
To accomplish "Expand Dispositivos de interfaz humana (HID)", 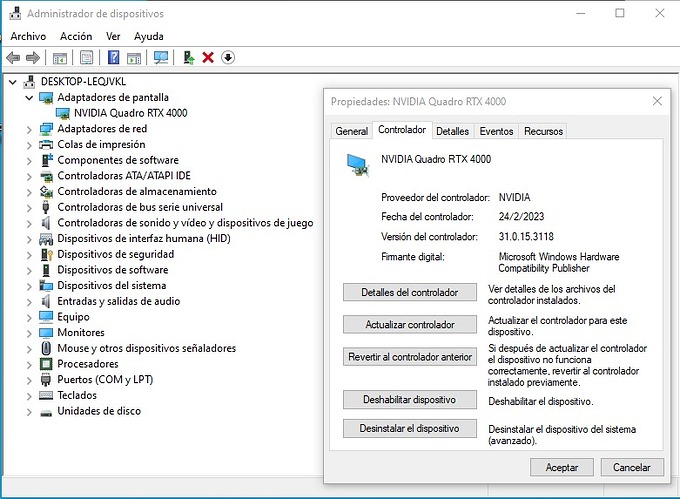I will coord(29,239).
